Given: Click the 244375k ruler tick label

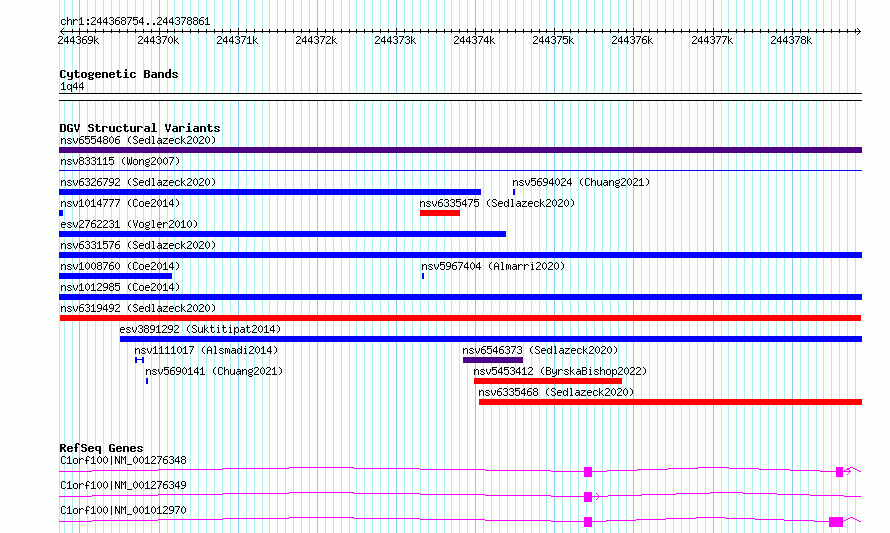Looking at the screenshot, I should pyautogui.click(x=553, y=40).
